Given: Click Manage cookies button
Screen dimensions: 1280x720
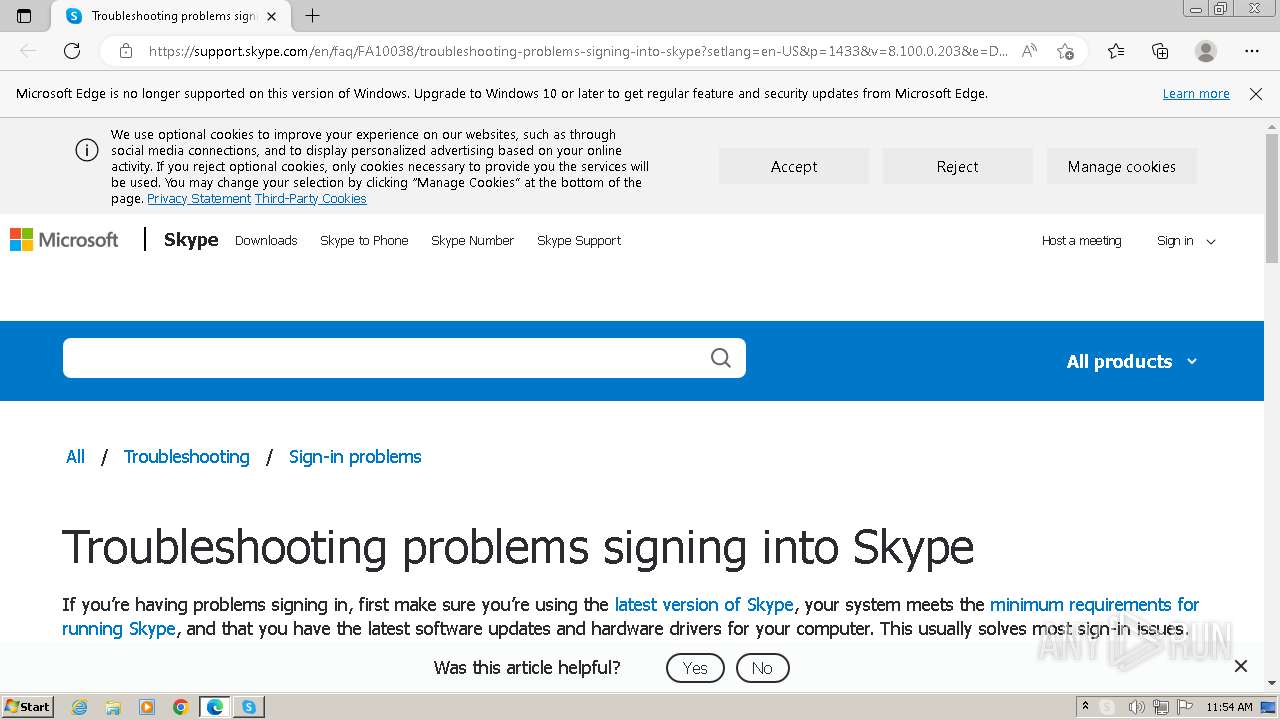Looking at the screenshot, I should tap(1121, 167).
